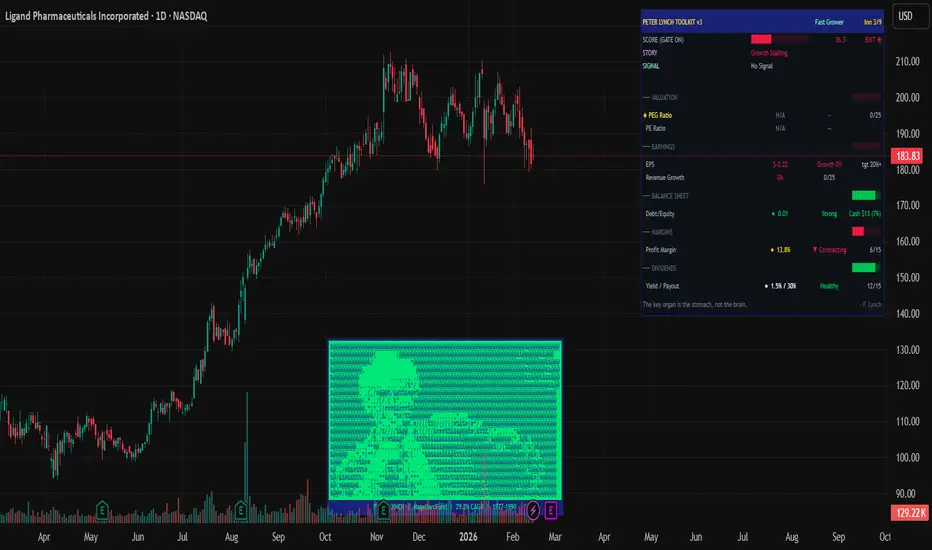Viewport: 932px width, 550px height.
Task: Click the Nov label on time axis
Action: 376,537
